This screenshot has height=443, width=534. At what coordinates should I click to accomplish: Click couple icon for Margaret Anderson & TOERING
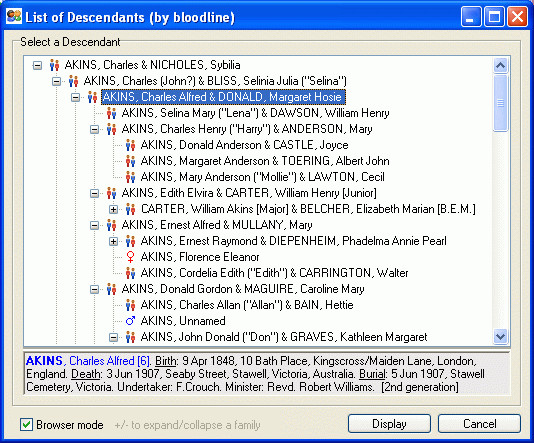click(130, 161)
